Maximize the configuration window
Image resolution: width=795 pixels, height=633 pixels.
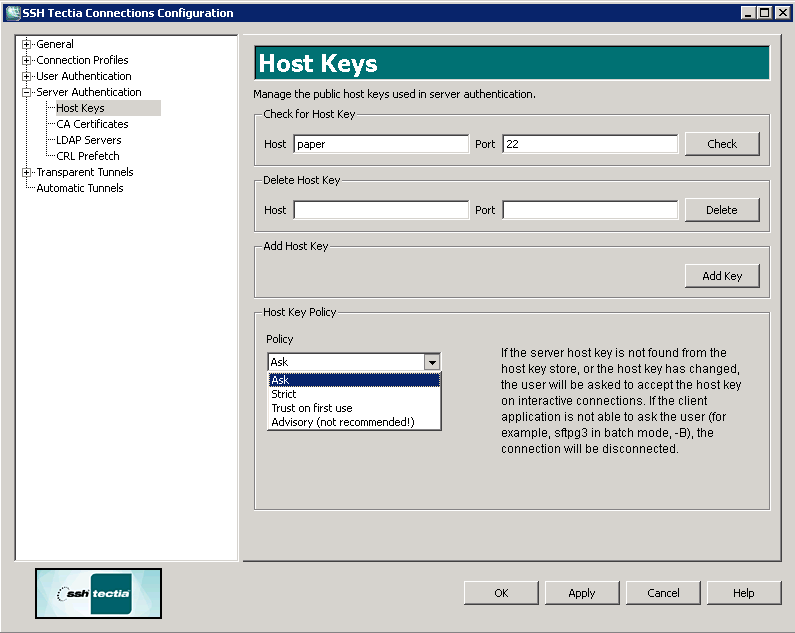(765, 13)
